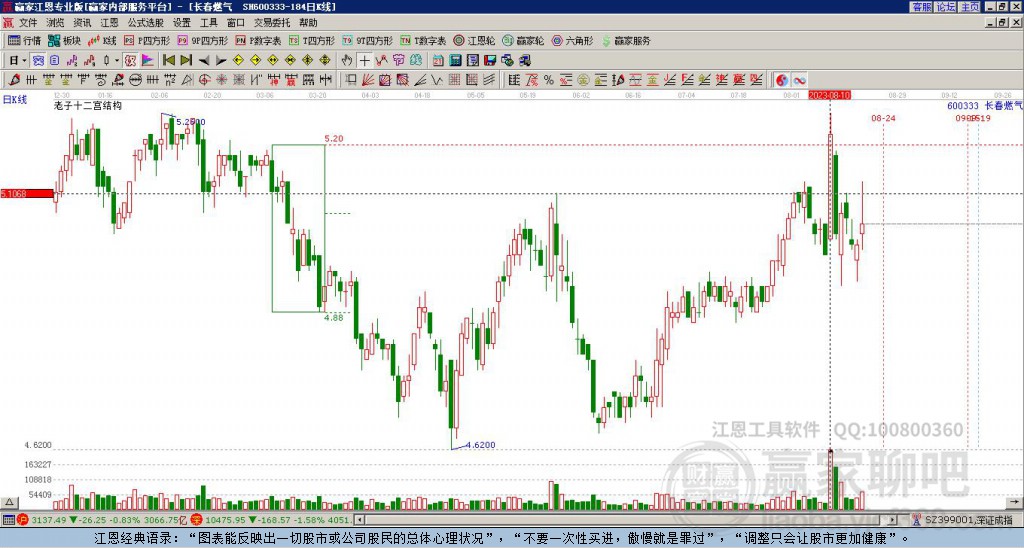Open the T四方形 tool

click(312, 40)
